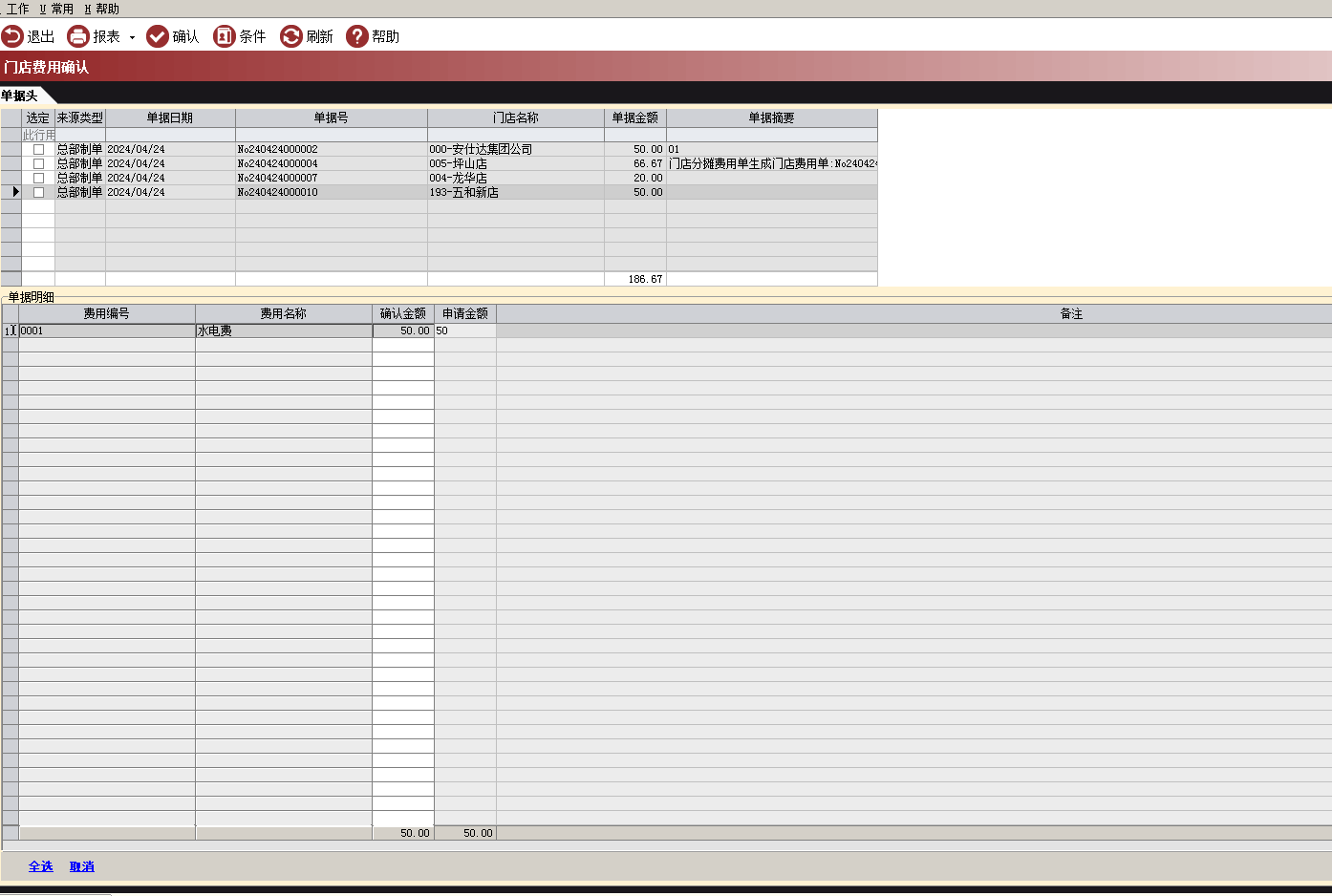Click the 费用编号 column header
The image size is (1332, 896).
coord(106,314)
